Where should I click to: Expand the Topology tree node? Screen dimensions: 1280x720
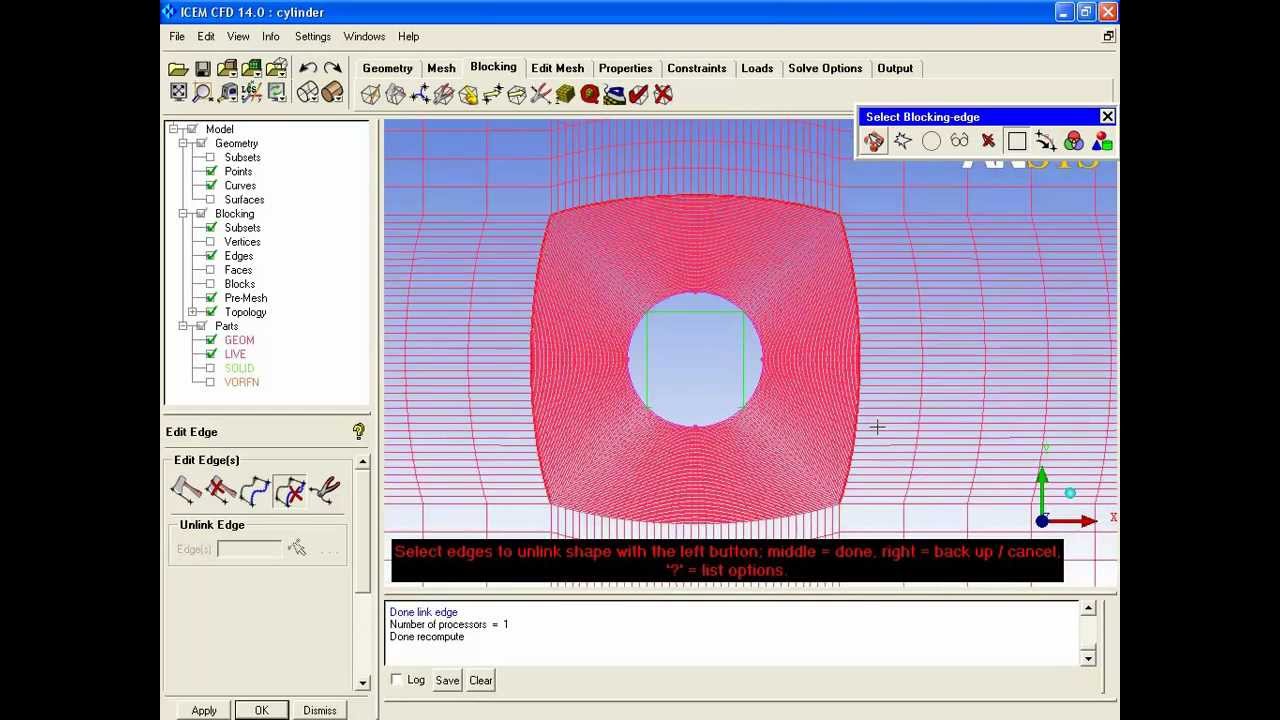click(x=193, y=312)
